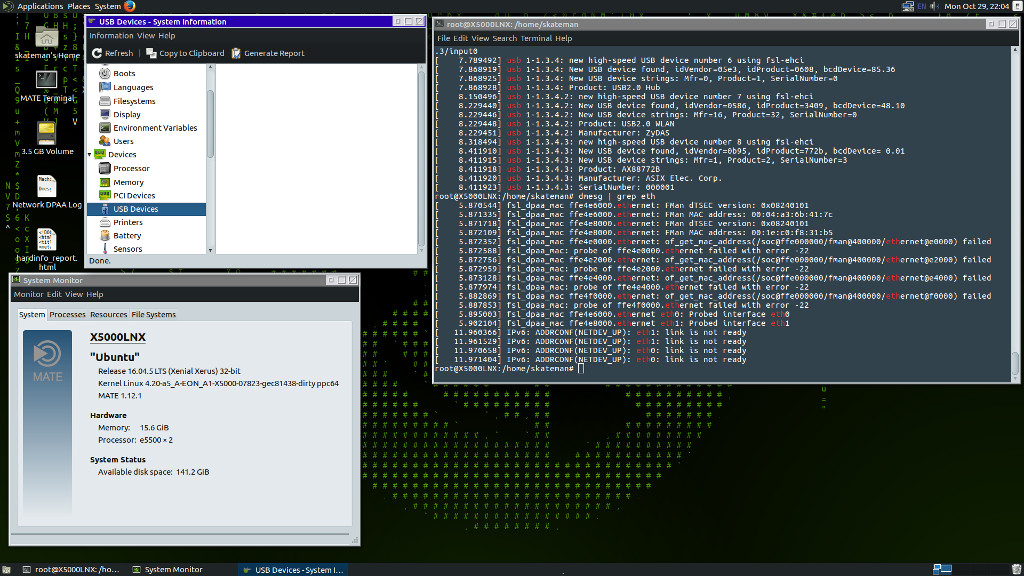This screenshot has height=576, width=1024.
Task: Click the Copy to Clipboard icon
Action: tap(151, 53)
